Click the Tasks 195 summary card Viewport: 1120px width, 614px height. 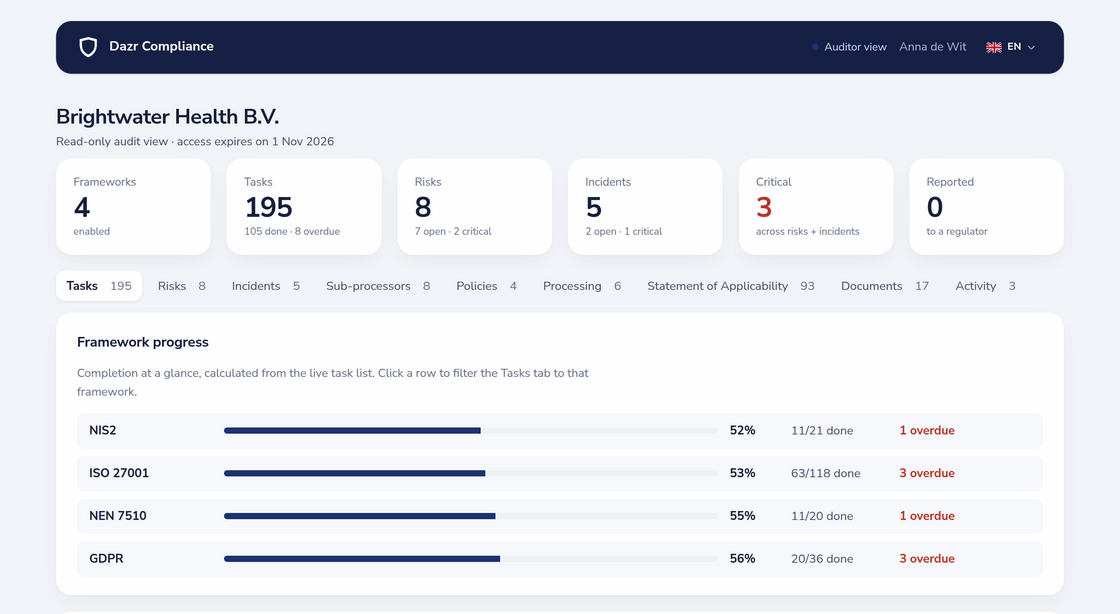pos(304,207)
